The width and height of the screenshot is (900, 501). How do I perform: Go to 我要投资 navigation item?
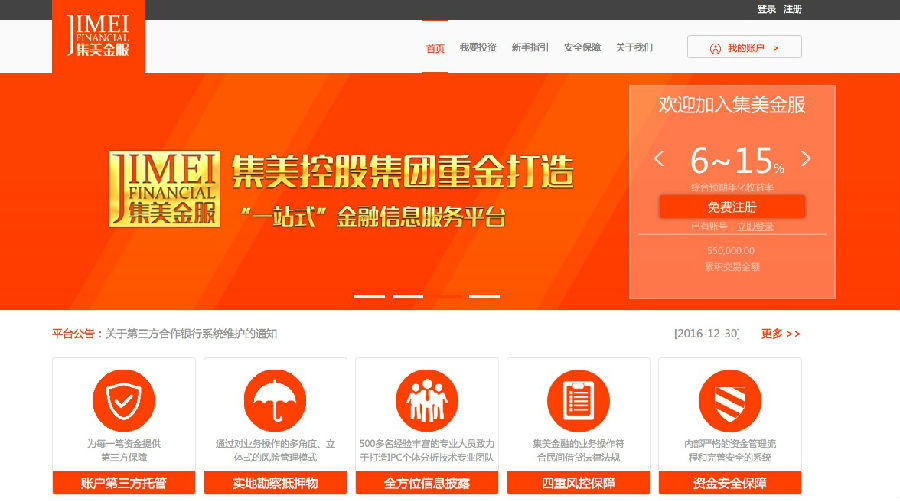[x=478, y=48]
